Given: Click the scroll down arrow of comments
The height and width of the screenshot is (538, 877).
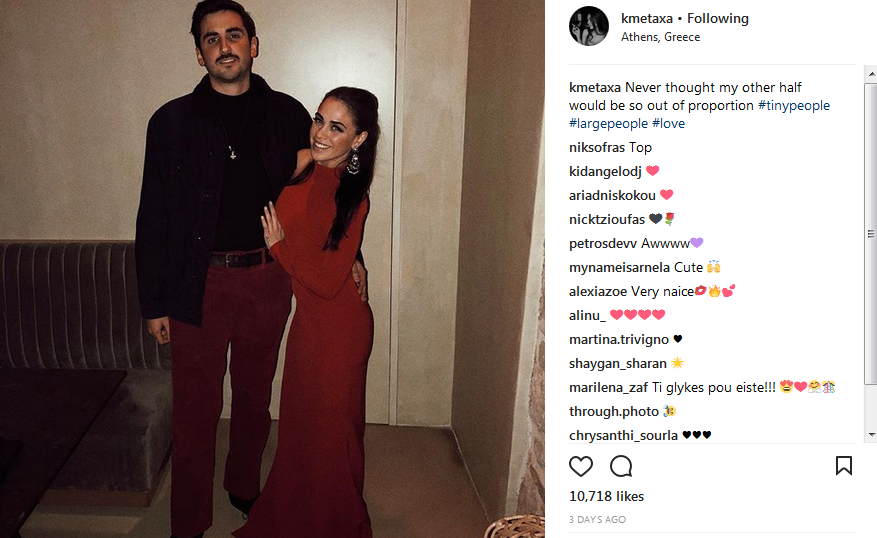Looking at the screenshot, I should coord(871,435).
